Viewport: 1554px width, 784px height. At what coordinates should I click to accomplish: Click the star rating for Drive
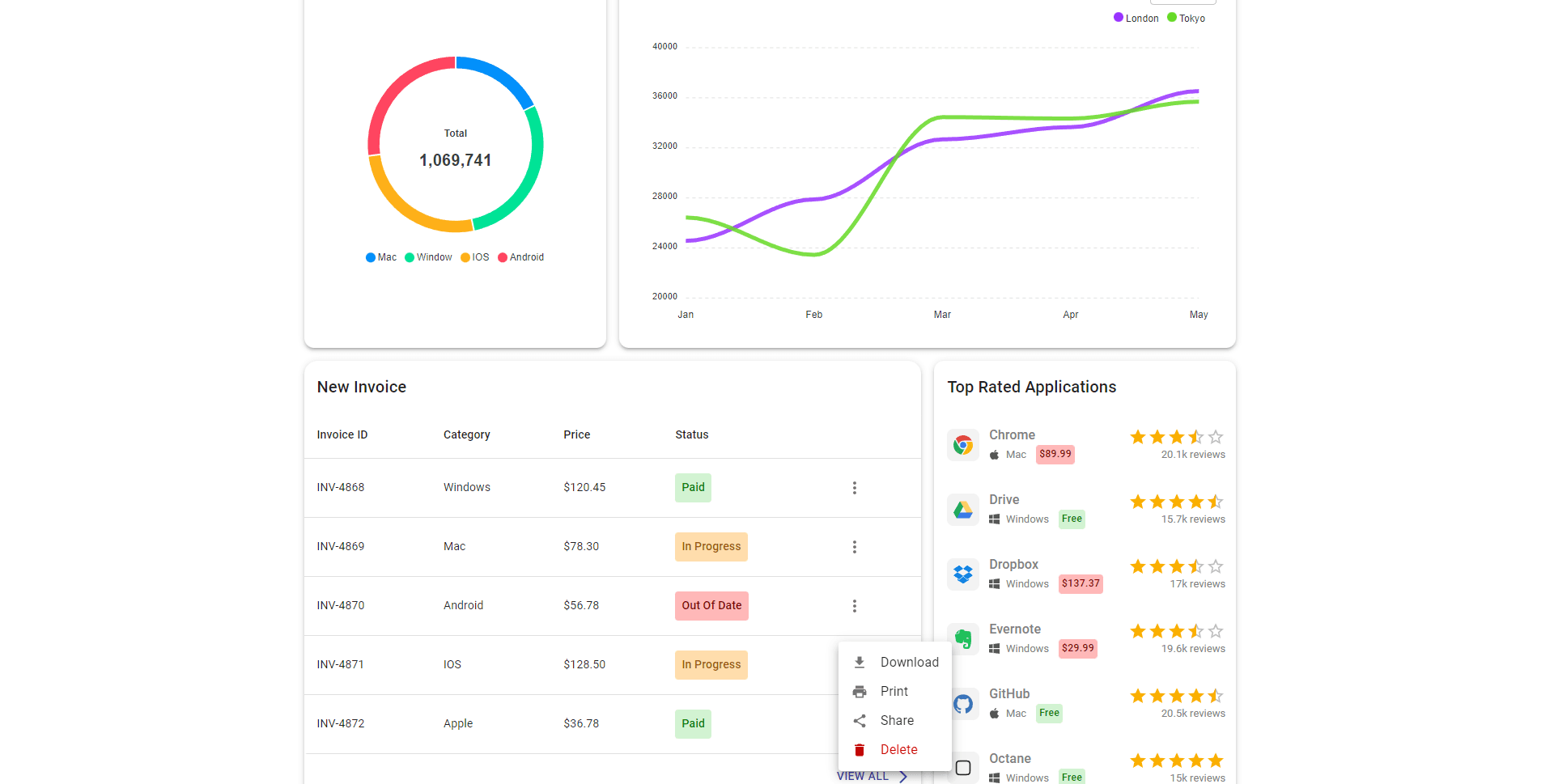coord(1177,502)
